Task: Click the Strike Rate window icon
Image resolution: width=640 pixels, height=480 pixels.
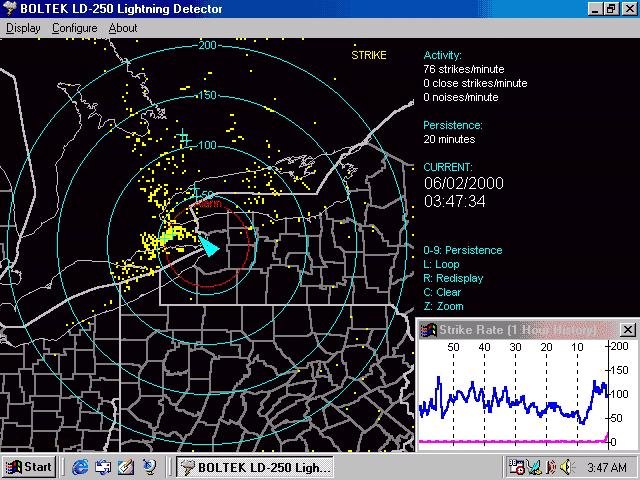Action: point(427,330)
